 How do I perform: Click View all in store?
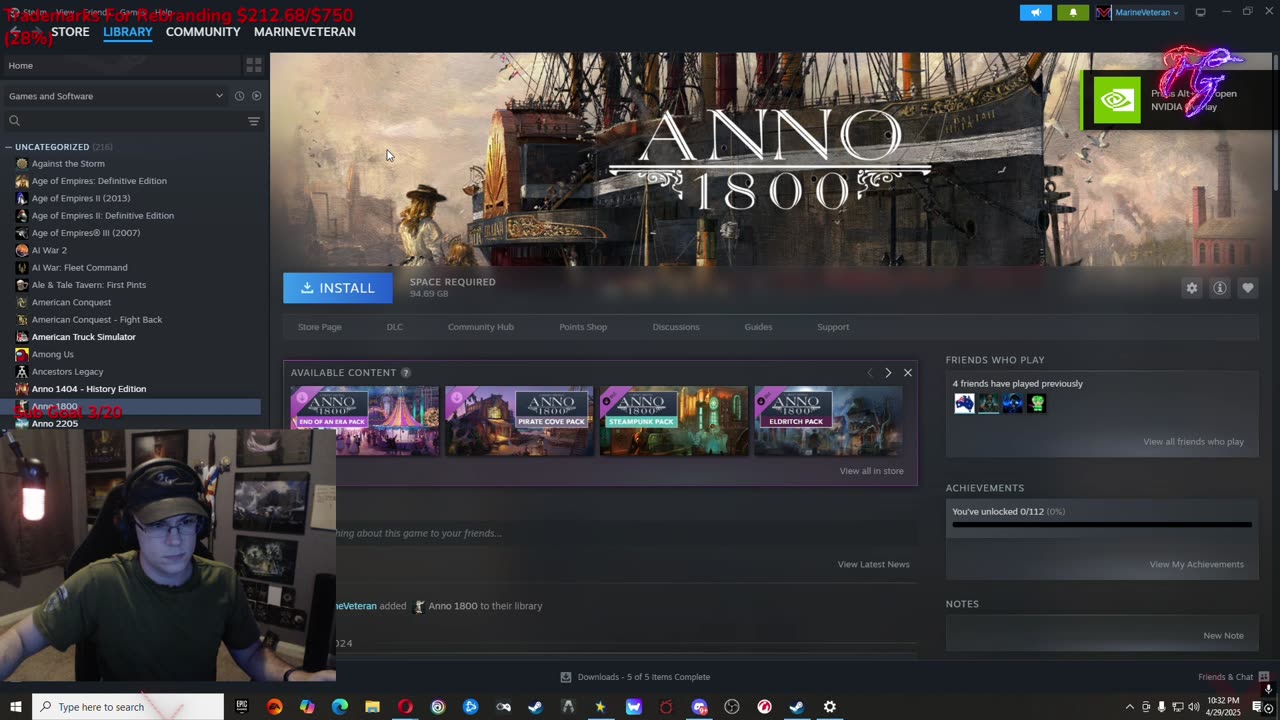[872, 471]
